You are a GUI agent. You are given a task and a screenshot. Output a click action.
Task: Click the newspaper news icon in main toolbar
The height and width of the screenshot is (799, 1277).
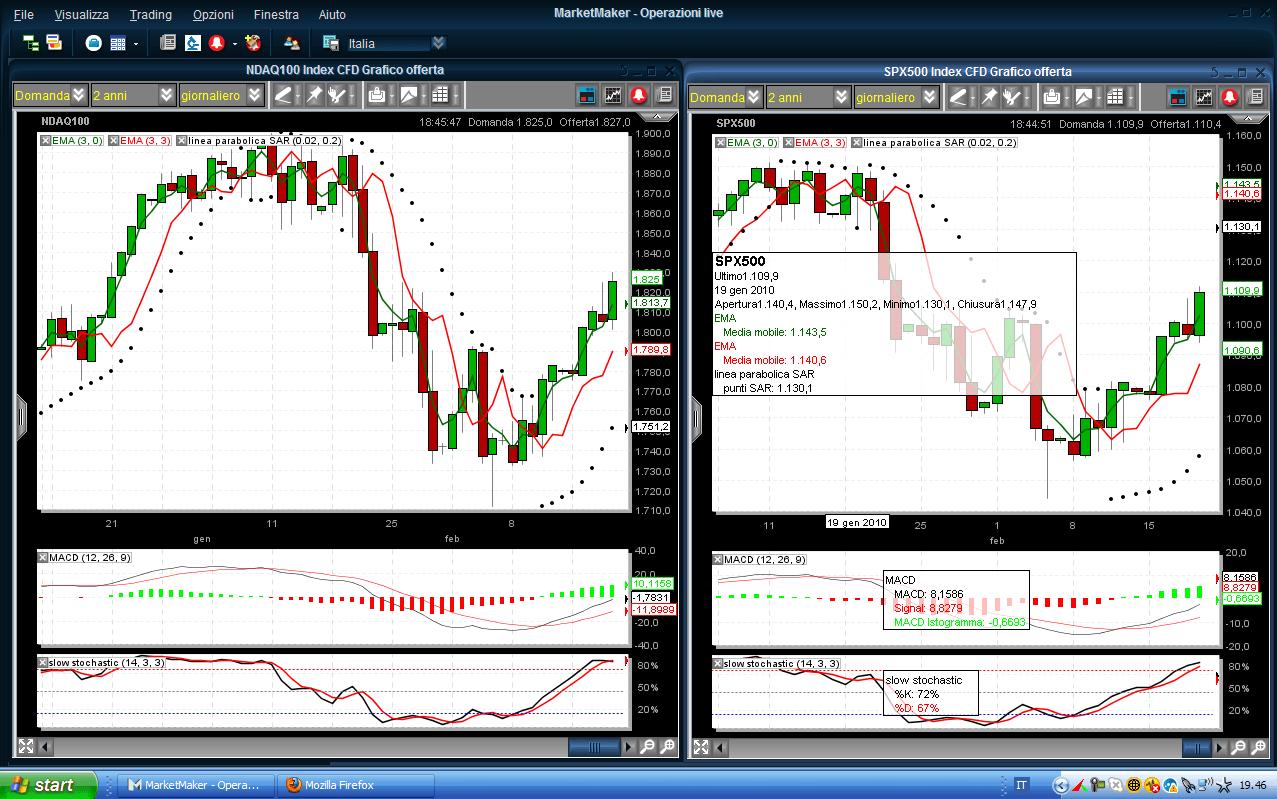tap(168, 43)
